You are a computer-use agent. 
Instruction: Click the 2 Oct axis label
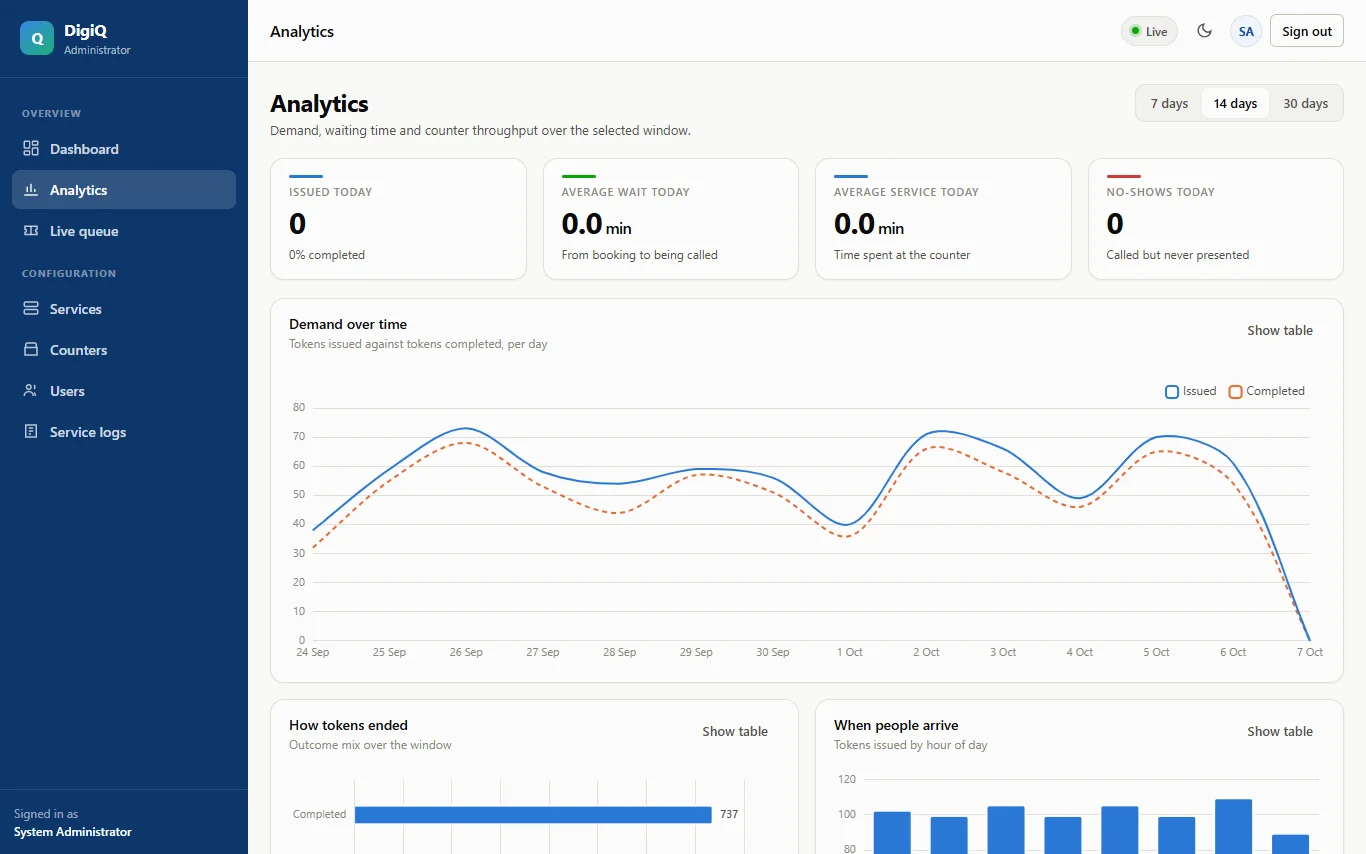[x=926, y=652]
